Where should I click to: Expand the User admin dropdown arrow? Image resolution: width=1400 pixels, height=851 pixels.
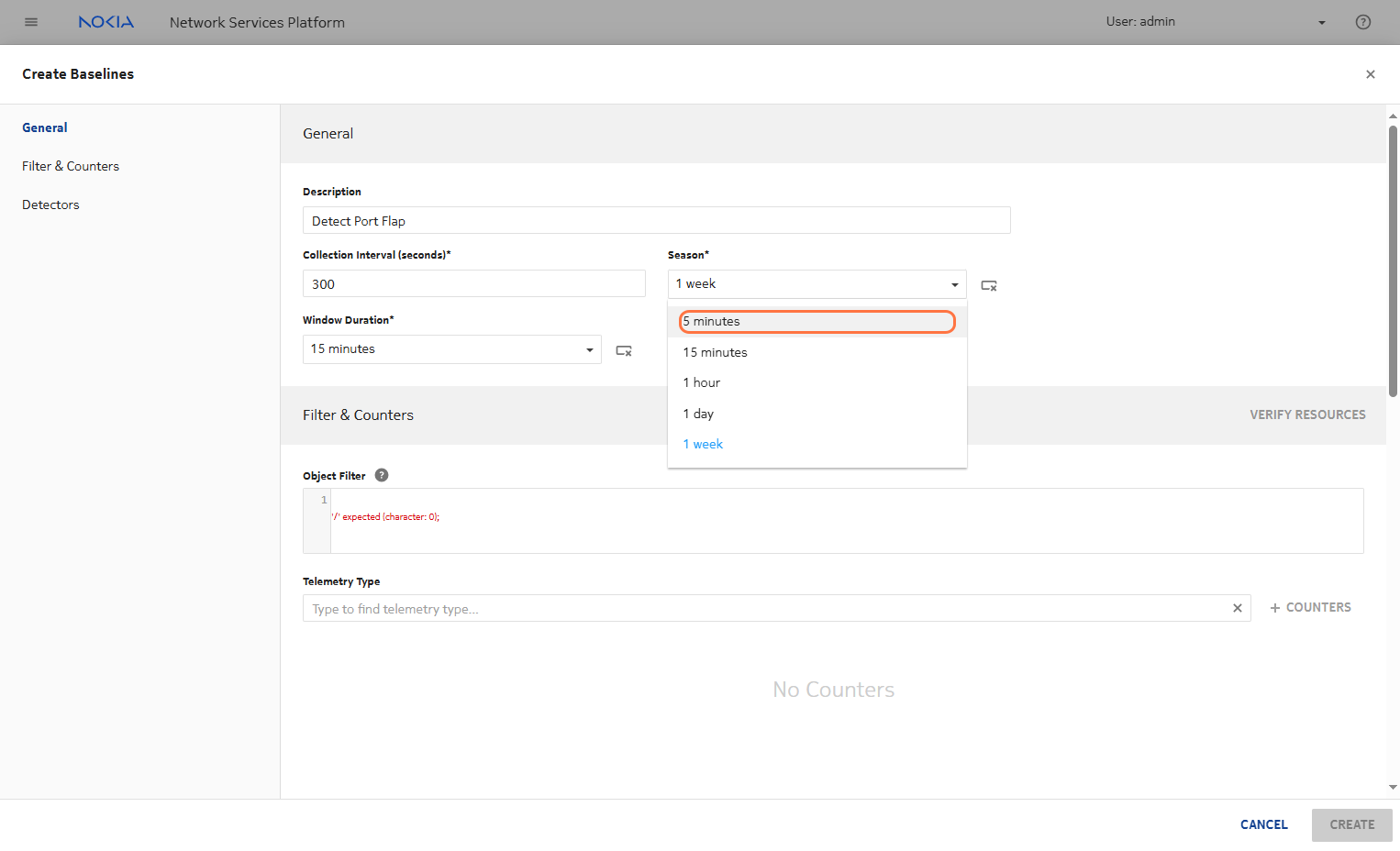coord(1321,23)
